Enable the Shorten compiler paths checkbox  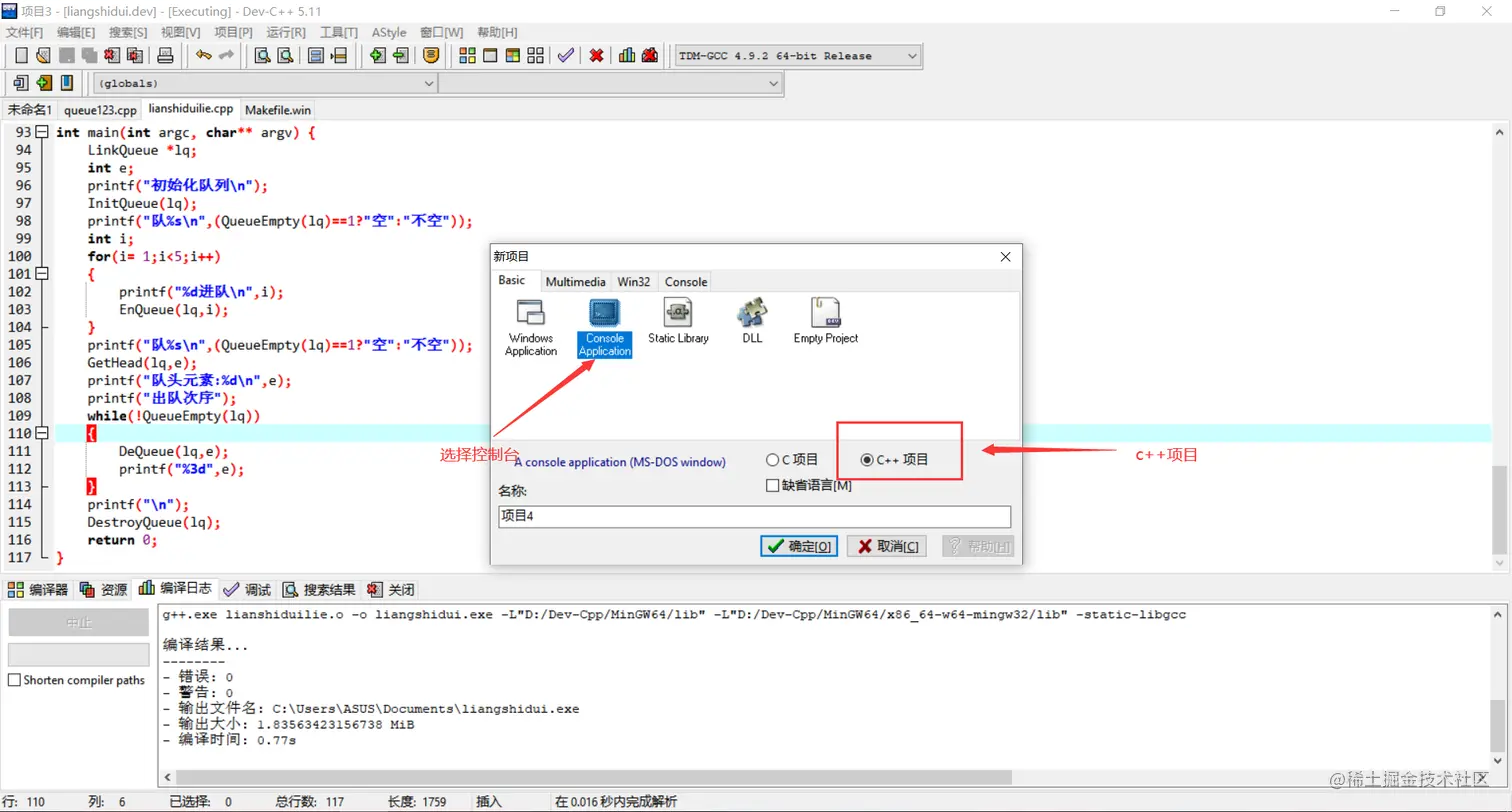tap(14, 680)
